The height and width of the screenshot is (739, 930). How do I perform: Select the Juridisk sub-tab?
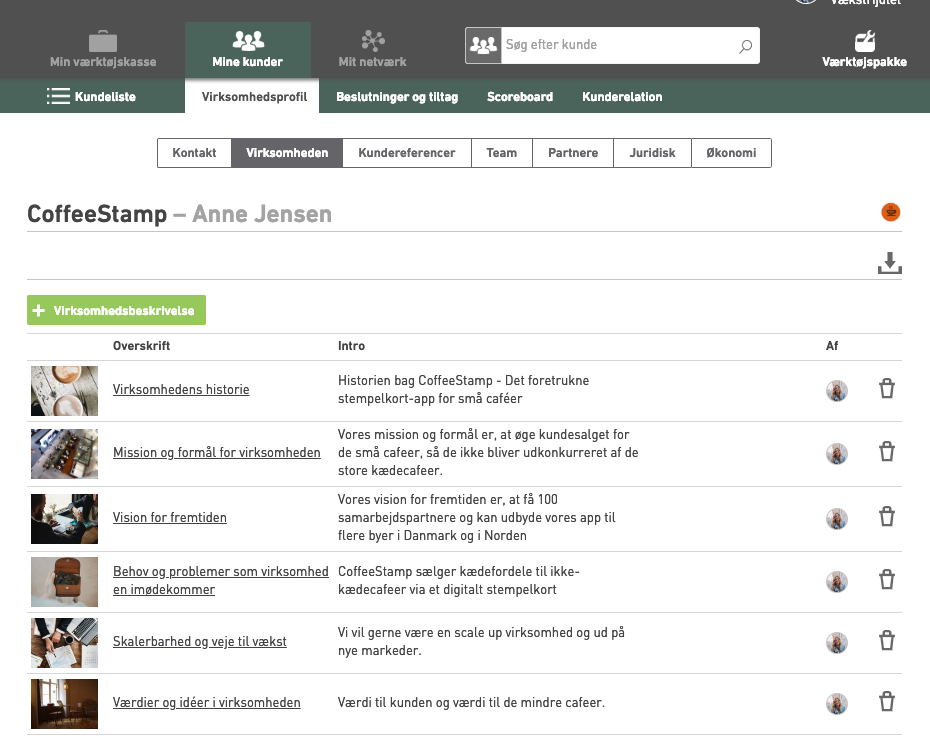point(652,153)
